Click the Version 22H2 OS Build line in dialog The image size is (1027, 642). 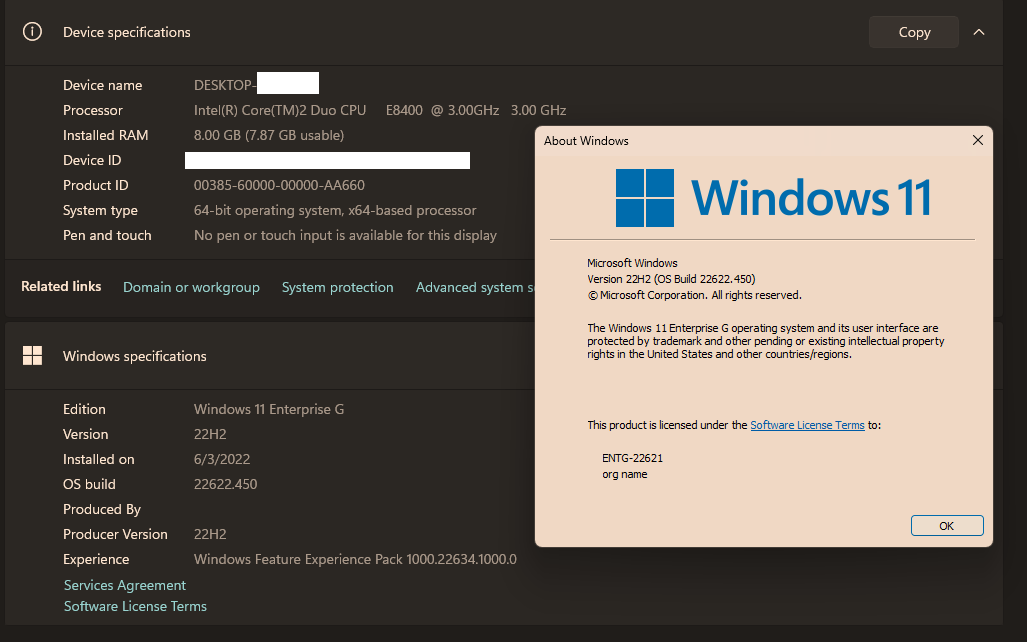tap(671, 279)
